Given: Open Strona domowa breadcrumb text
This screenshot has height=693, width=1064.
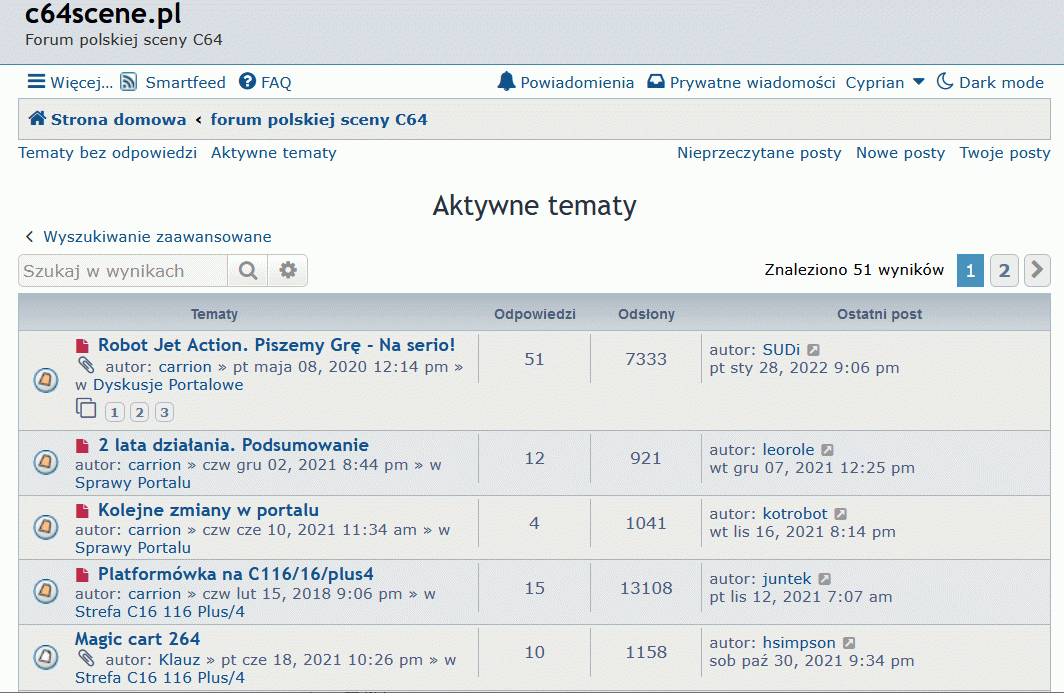Looking at the screenshot, I should (x=118, y=119).
